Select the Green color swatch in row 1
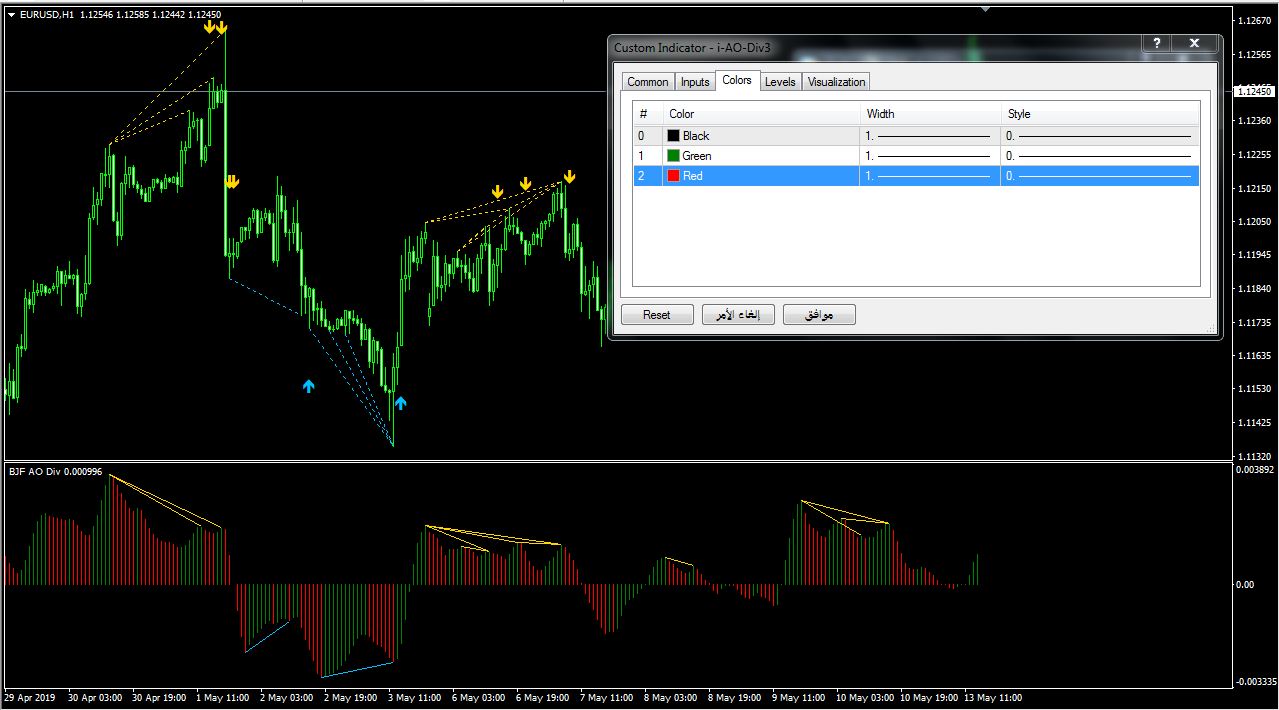This screenshot has width=1279, height=710. click(x=674, y=156)
